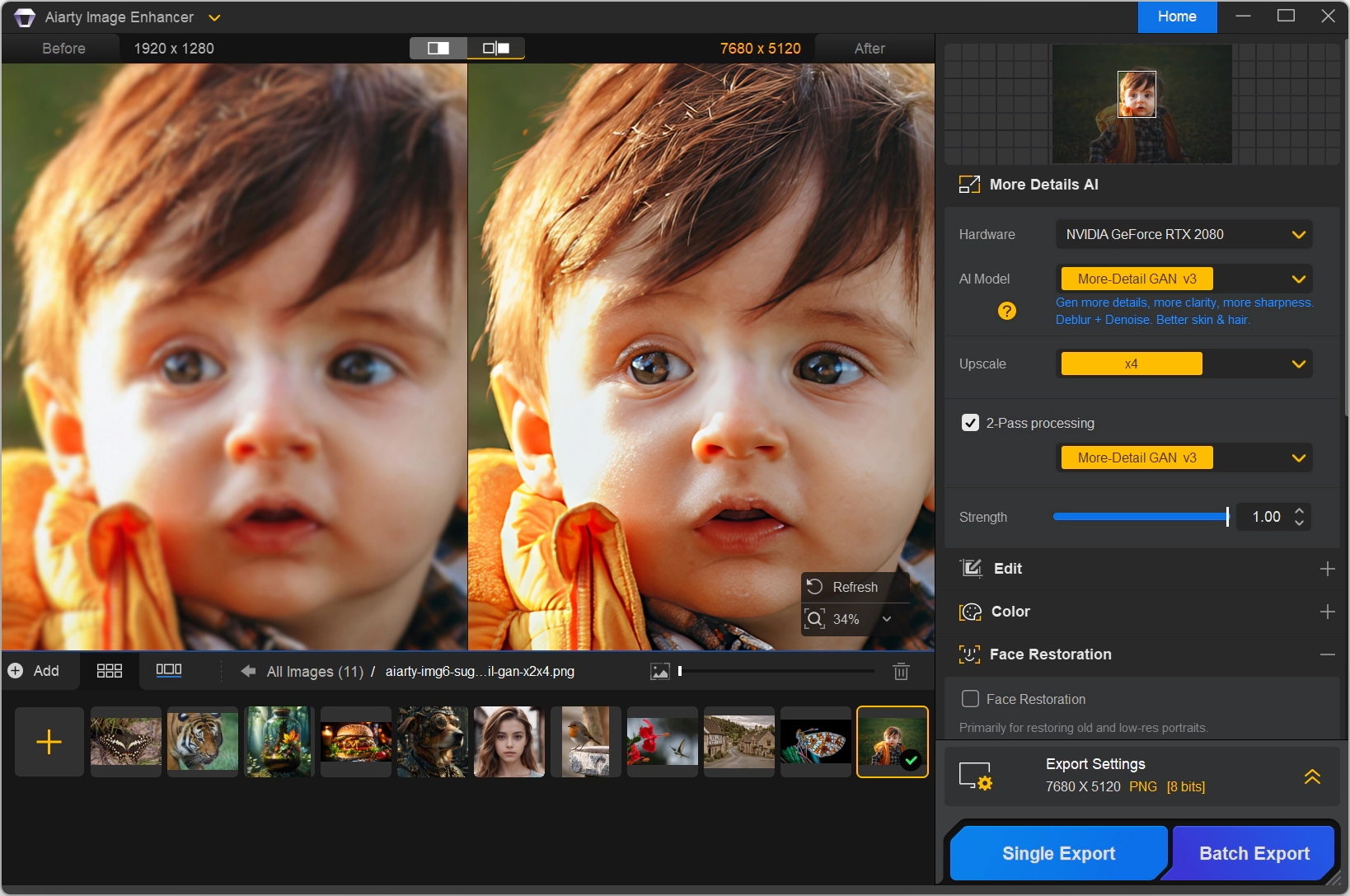Collapse the Face Restoration section
The height and width of the screenshot is (896, 1350).
point(1327,654)
